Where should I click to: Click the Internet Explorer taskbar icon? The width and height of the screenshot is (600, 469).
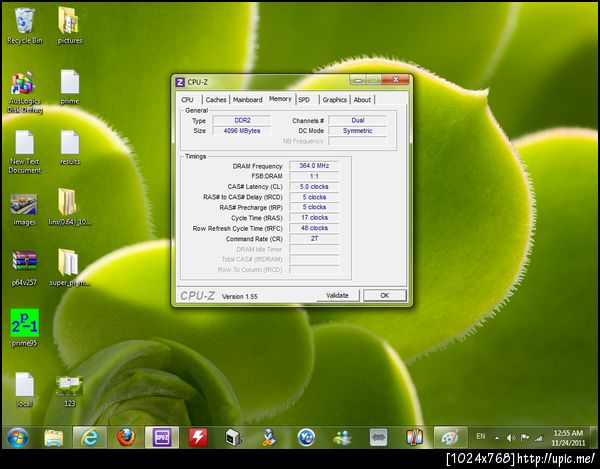click(x=90, y=437)
